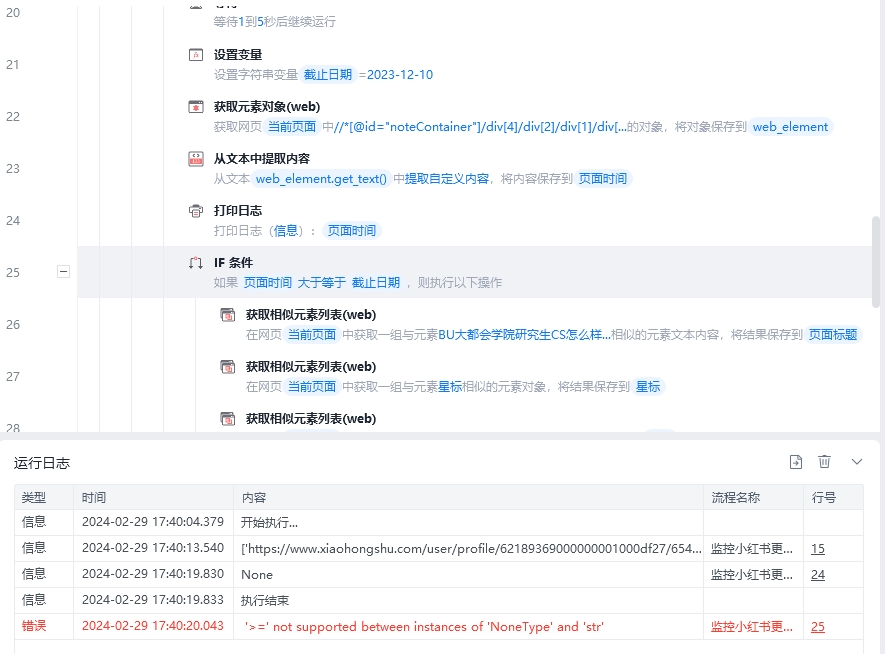Click red 监控小红书更... flow name in error row
Screen dimensions: 885x654
pyautogui.click(x=752, y=626)
